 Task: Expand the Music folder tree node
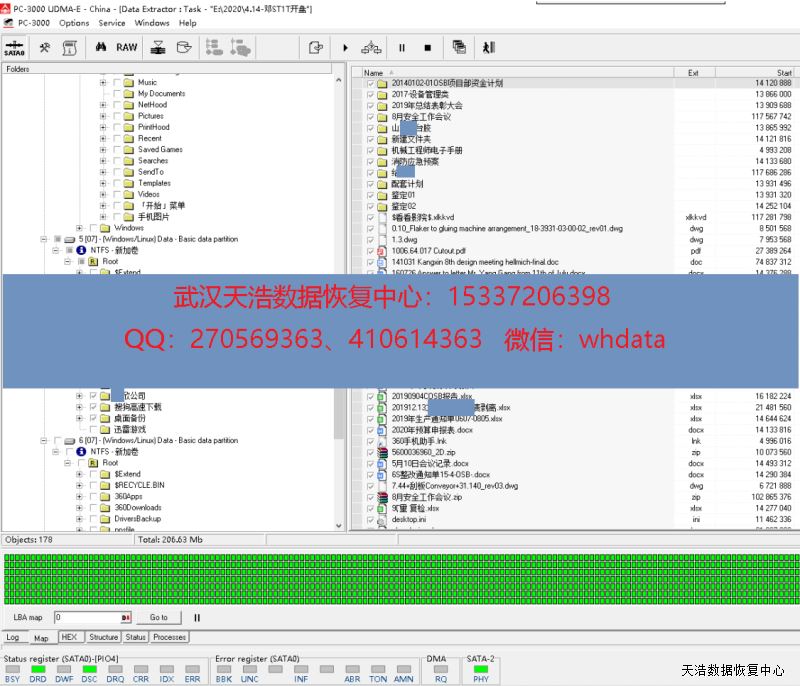(103, 82)
